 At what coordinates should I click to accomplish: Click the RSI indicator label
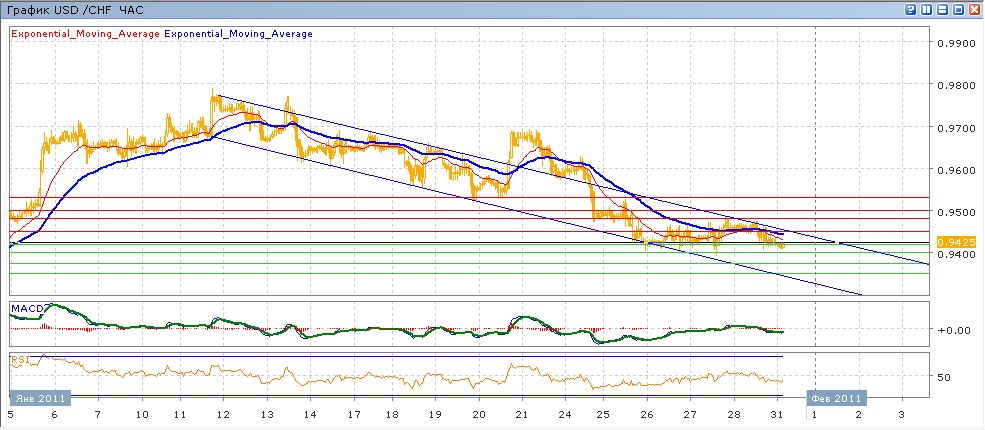pos(20,357)
